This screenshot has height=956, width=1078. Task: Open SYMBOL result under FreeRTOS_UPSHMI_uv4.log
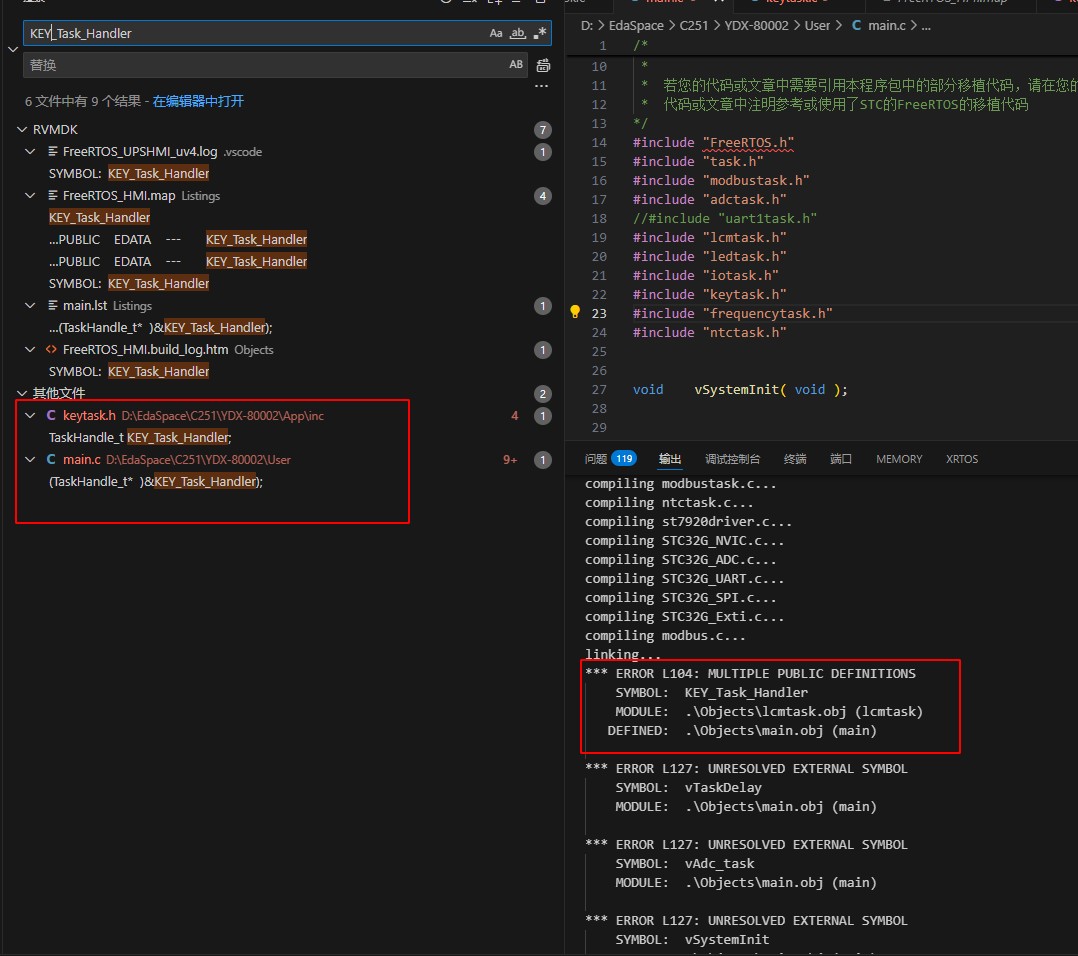(x=129, y=173)
